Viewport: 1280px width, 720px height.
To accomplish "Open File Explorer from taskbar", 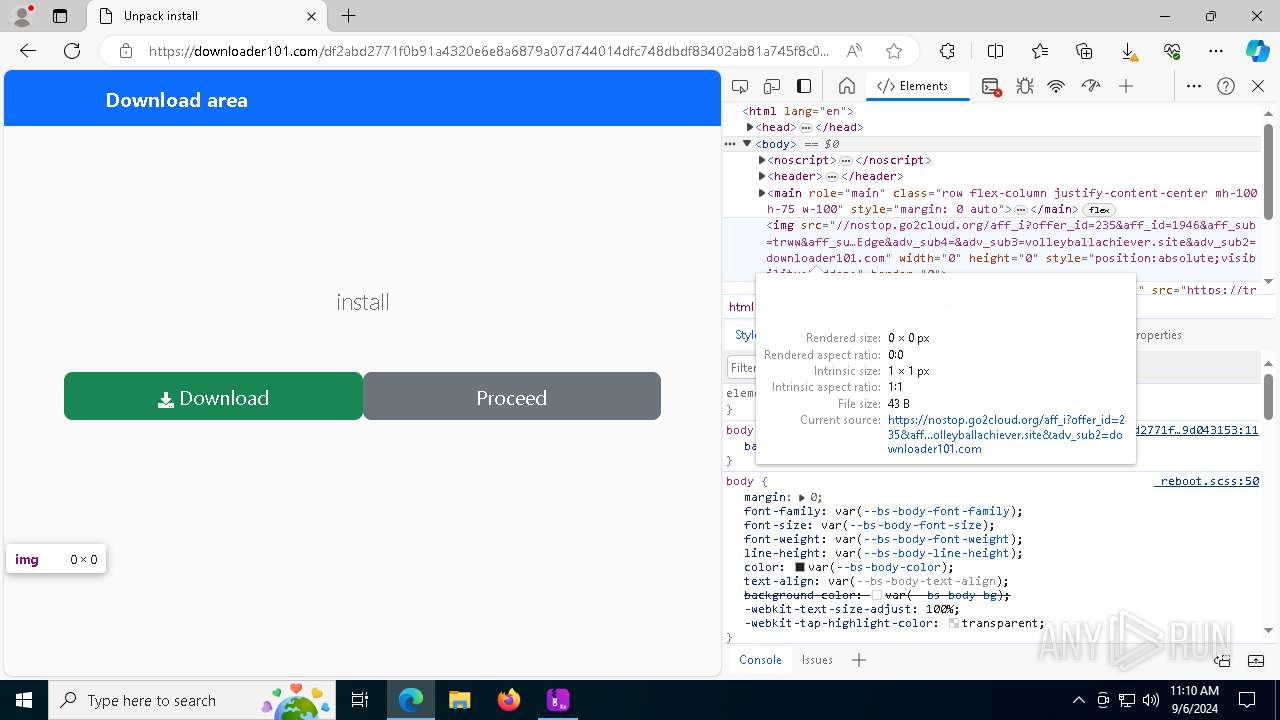I will pos(459,700).
